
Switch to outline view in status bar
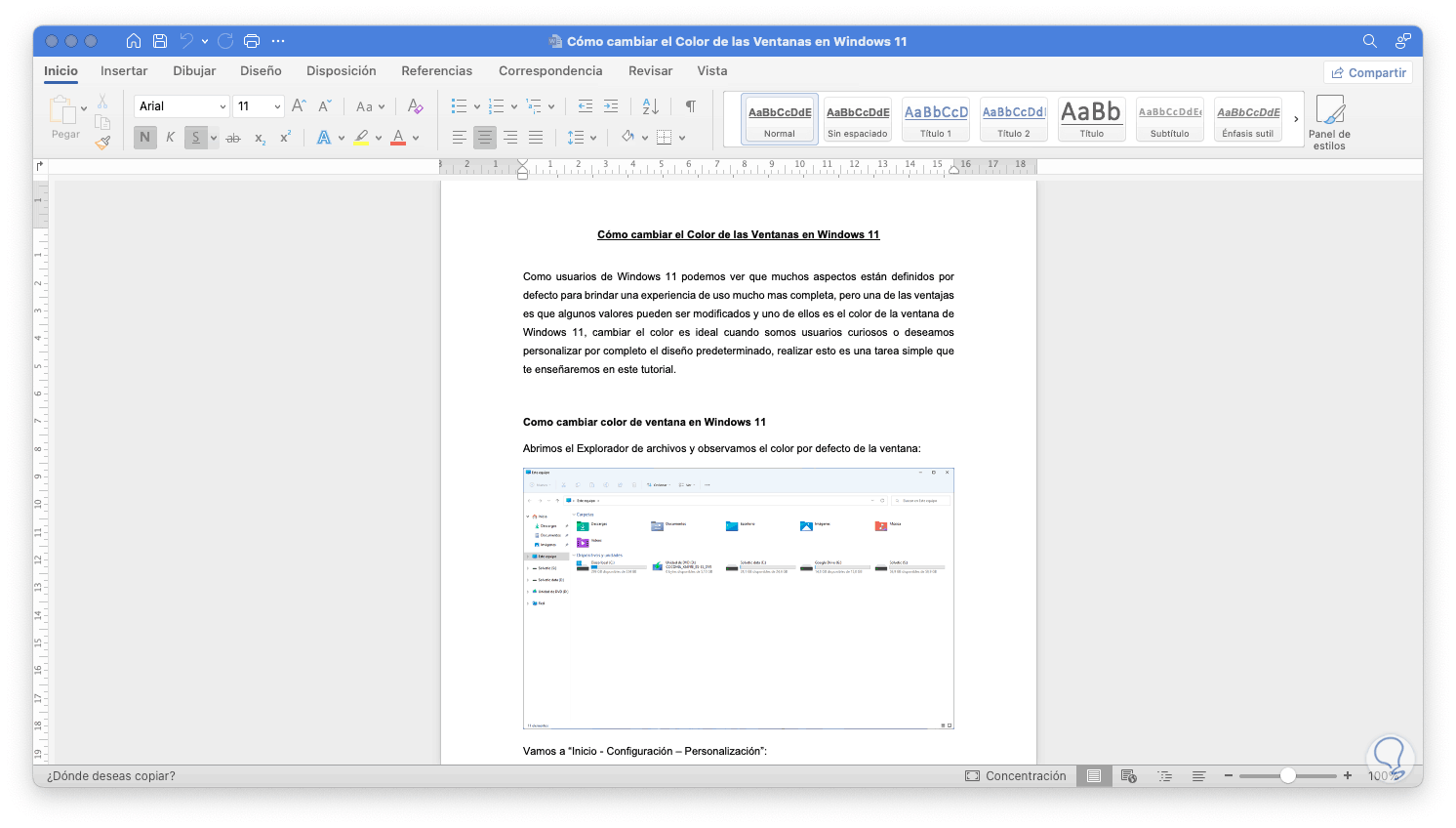(1164, 776)
